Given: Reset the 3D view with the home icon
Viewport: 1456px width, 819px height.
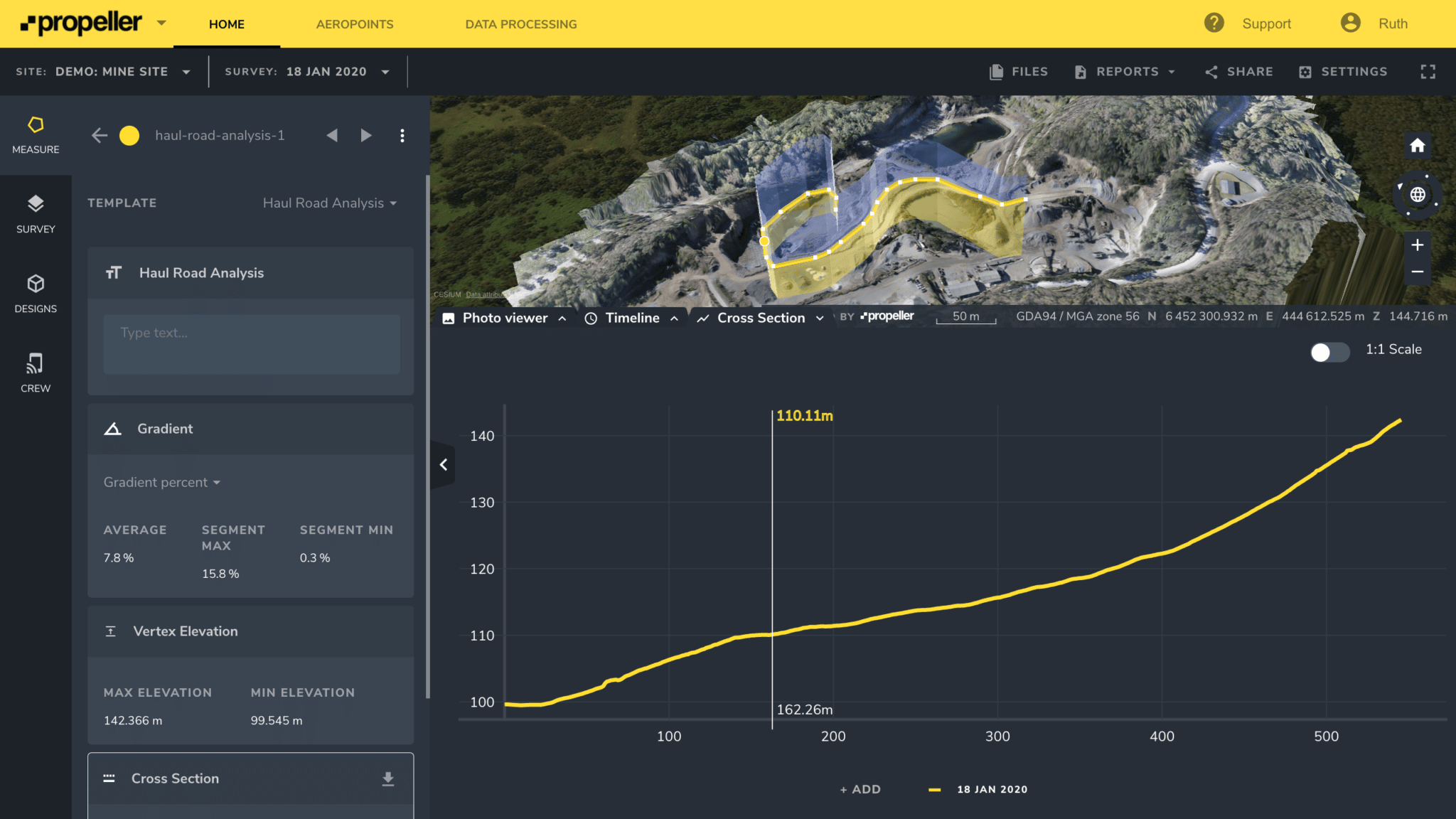Looking at the screenshot, I should pyautogui.click(x=1417, y=146).
